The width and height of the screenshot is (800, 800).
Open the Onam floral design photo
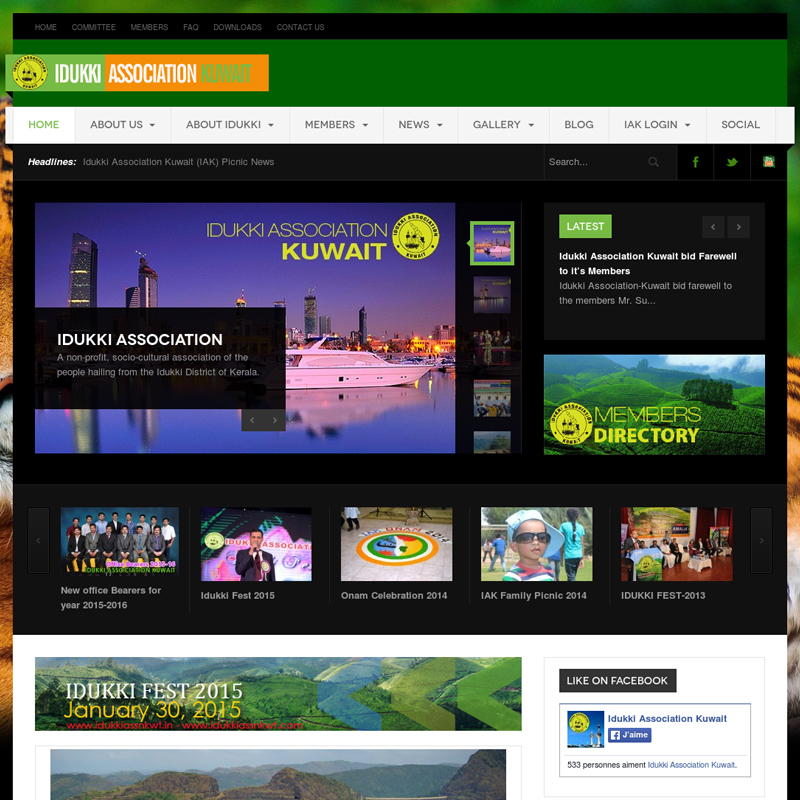396,544
